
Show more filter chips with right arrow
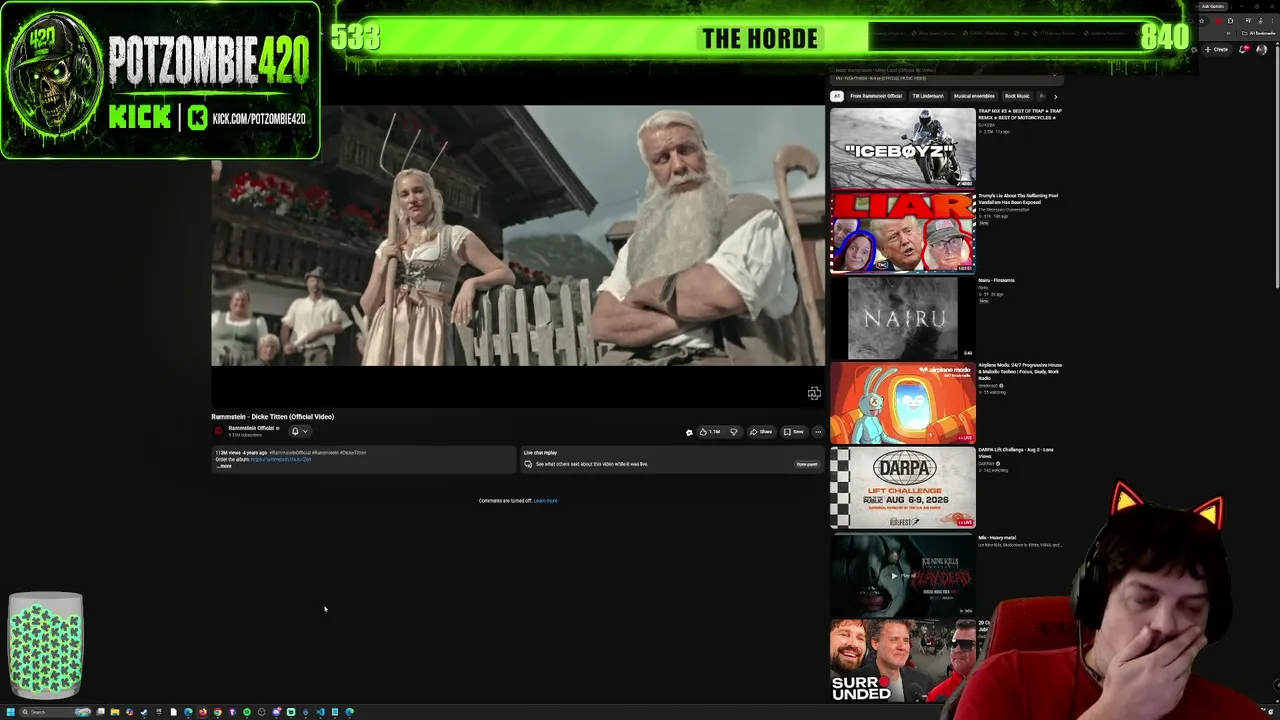coord(1055,97)
